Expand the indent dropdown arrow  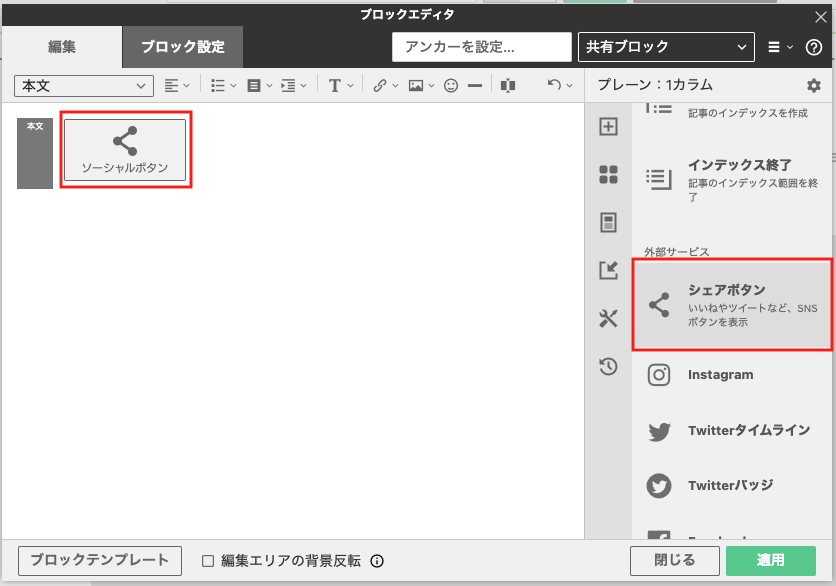tap(303, 85)
